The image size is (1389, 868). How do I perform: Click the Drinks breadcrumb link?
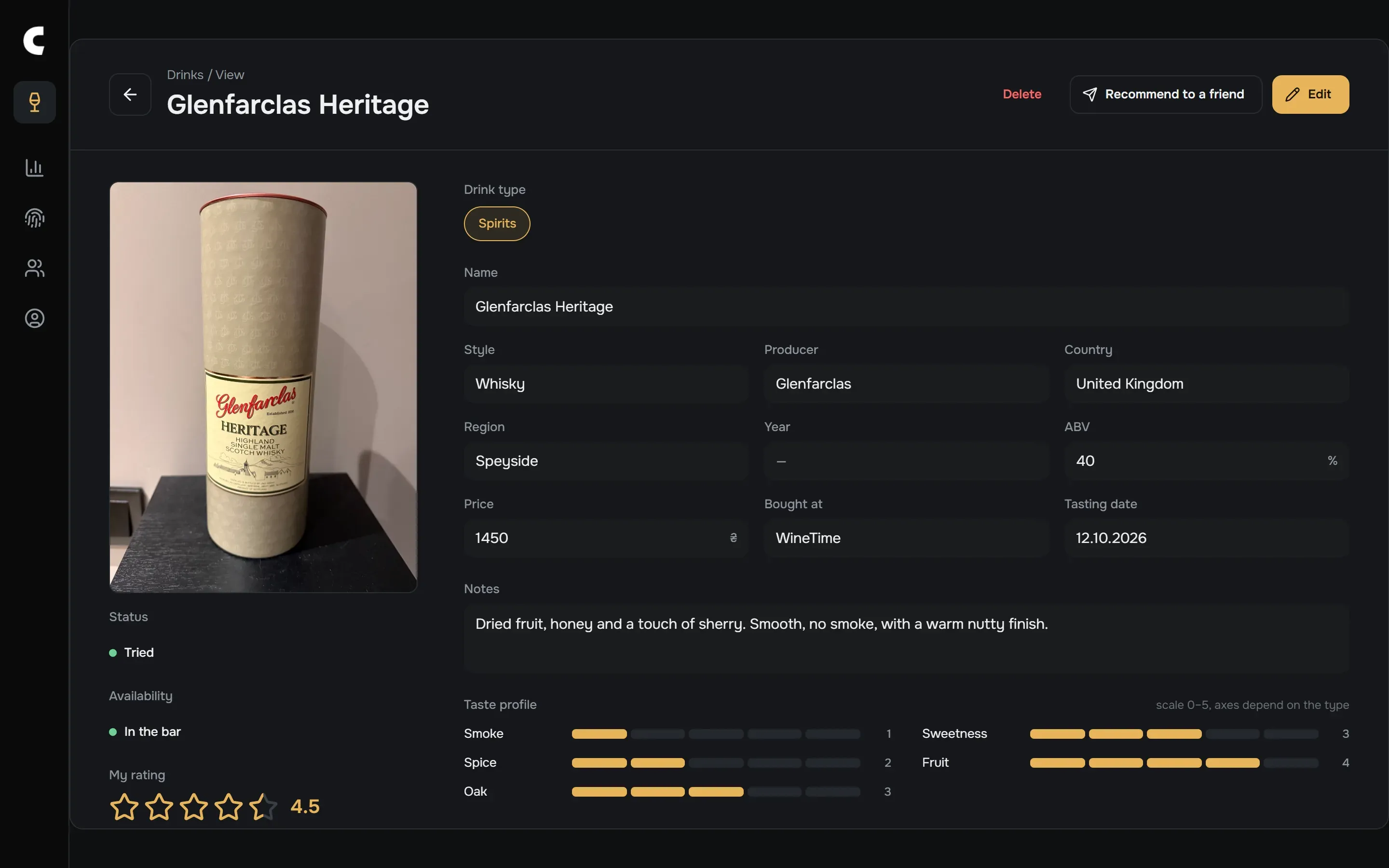point(185,75)
